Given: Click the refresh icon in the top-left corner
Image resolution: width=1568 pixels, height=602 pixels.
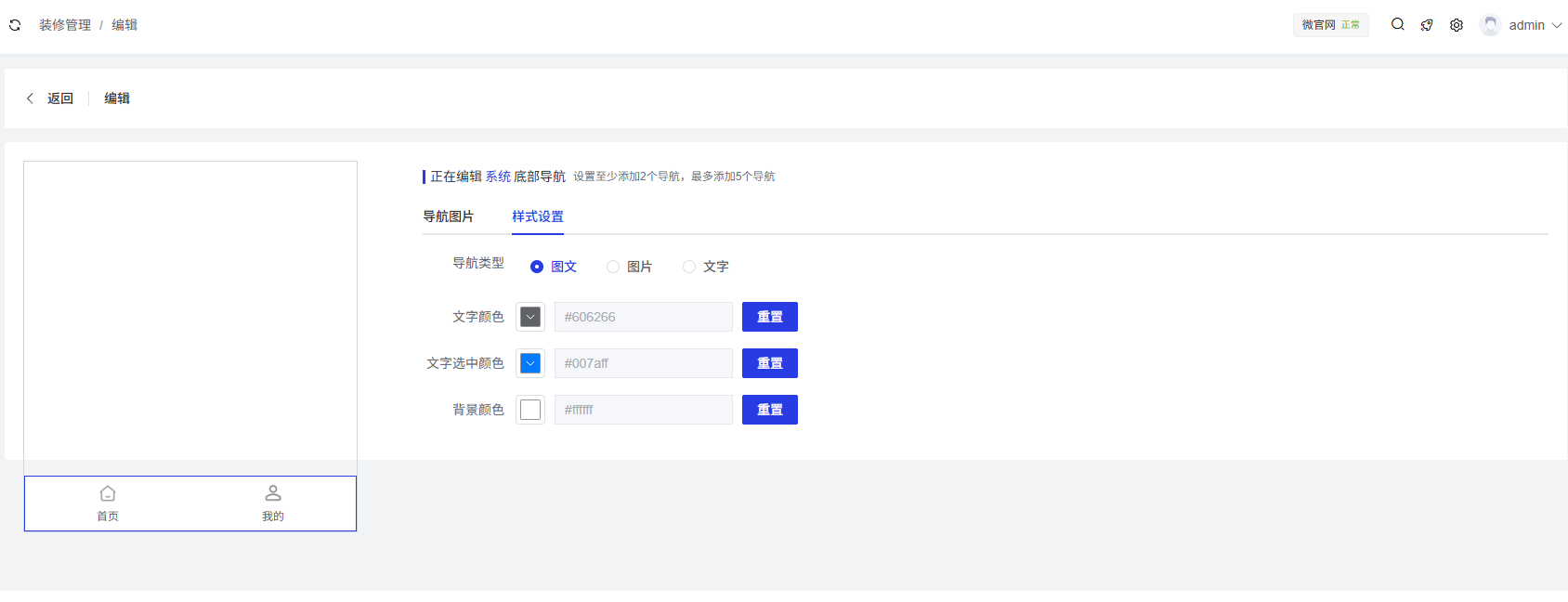Looking at the screenshot, I should point(15,25).
